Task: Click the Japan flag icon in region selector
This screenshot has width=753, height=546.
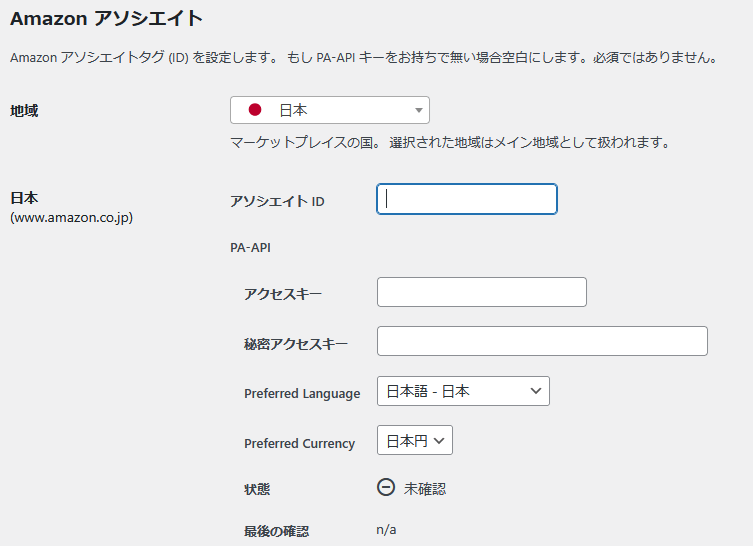Action: tap(255, 110)
